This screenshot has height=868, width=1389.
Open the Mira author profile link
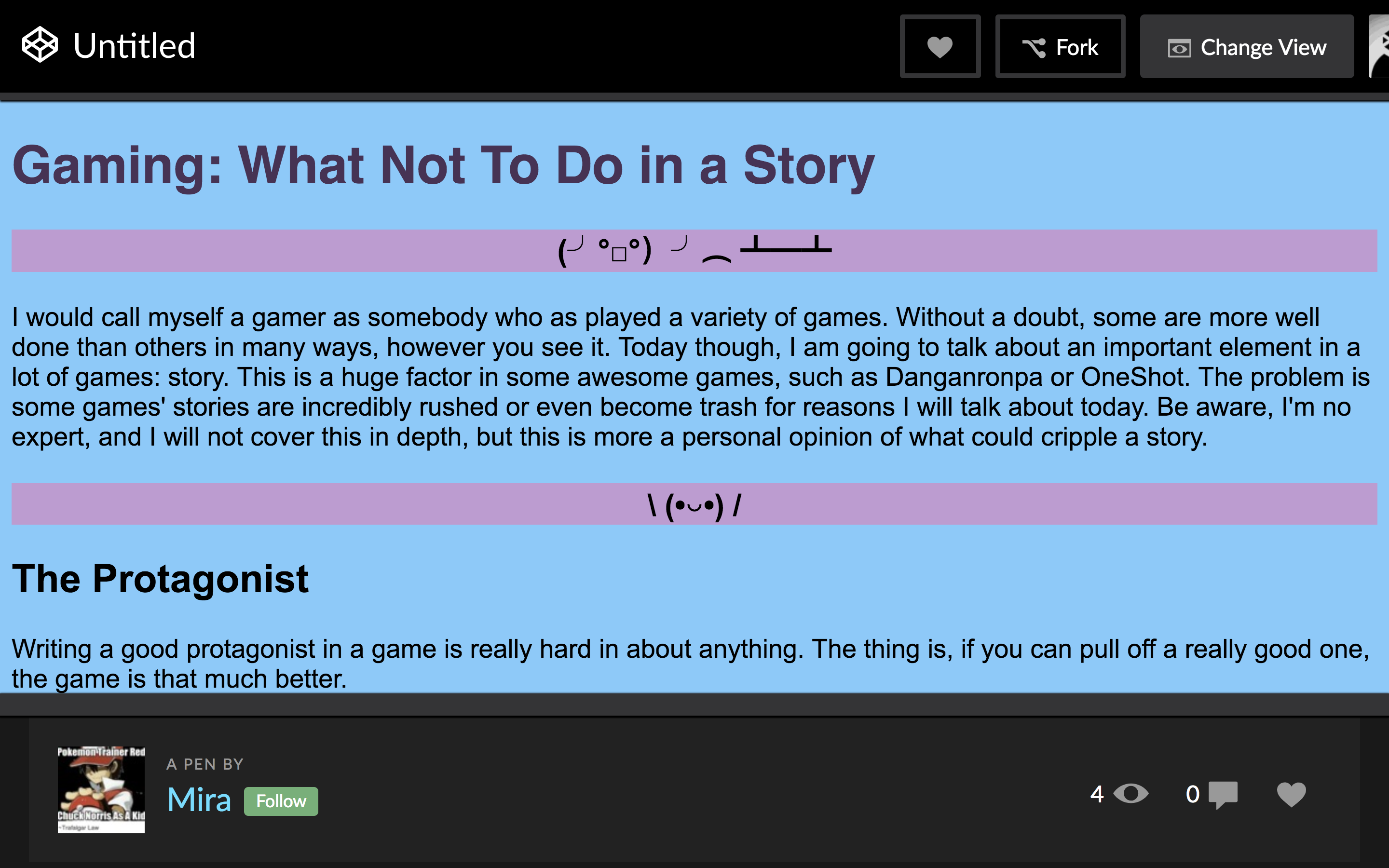coord(199,800)
